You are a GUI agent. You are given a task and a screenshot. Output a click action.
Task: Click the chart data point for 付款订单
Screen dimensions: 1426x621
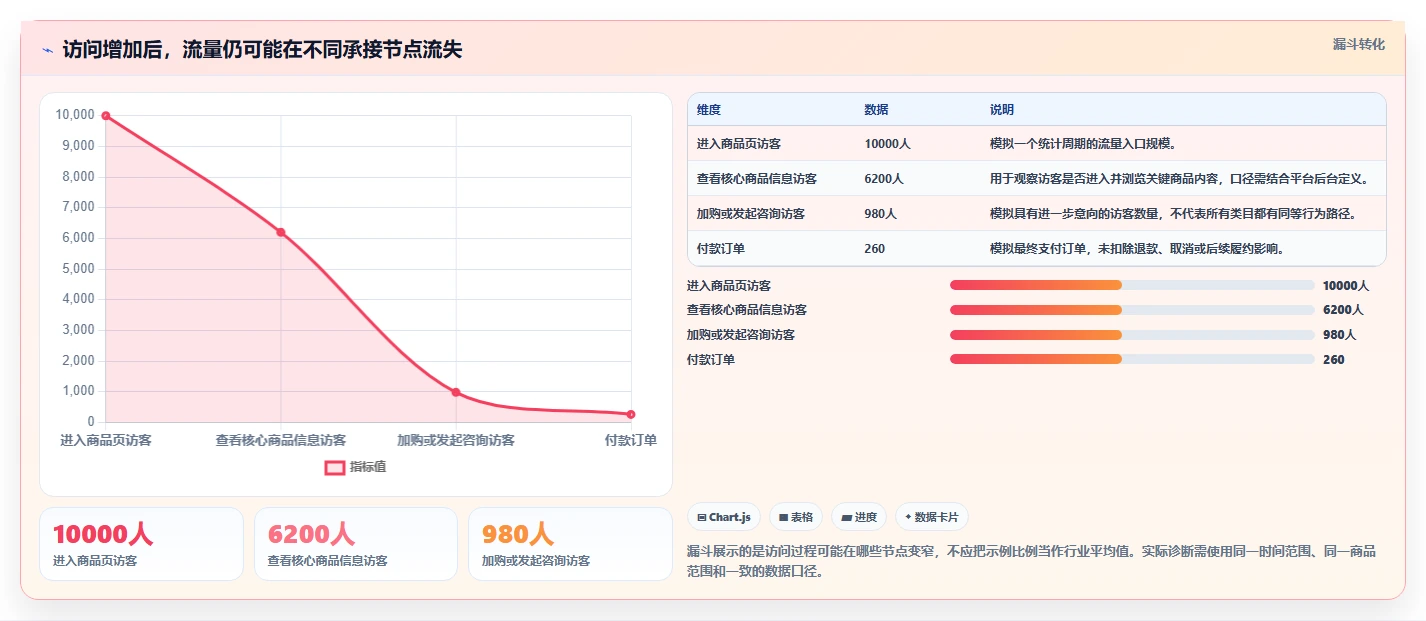(631, 414)
